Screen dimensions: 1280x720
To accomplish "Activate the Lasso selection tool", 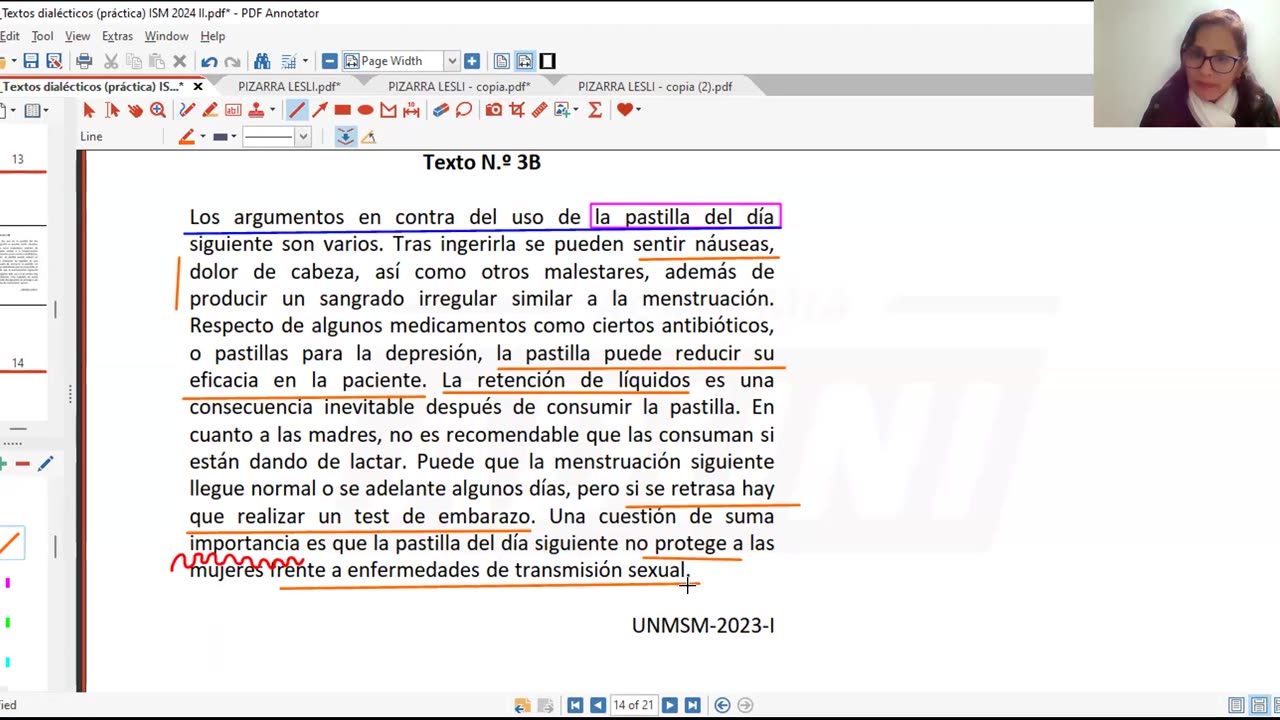I will [463, 110].
